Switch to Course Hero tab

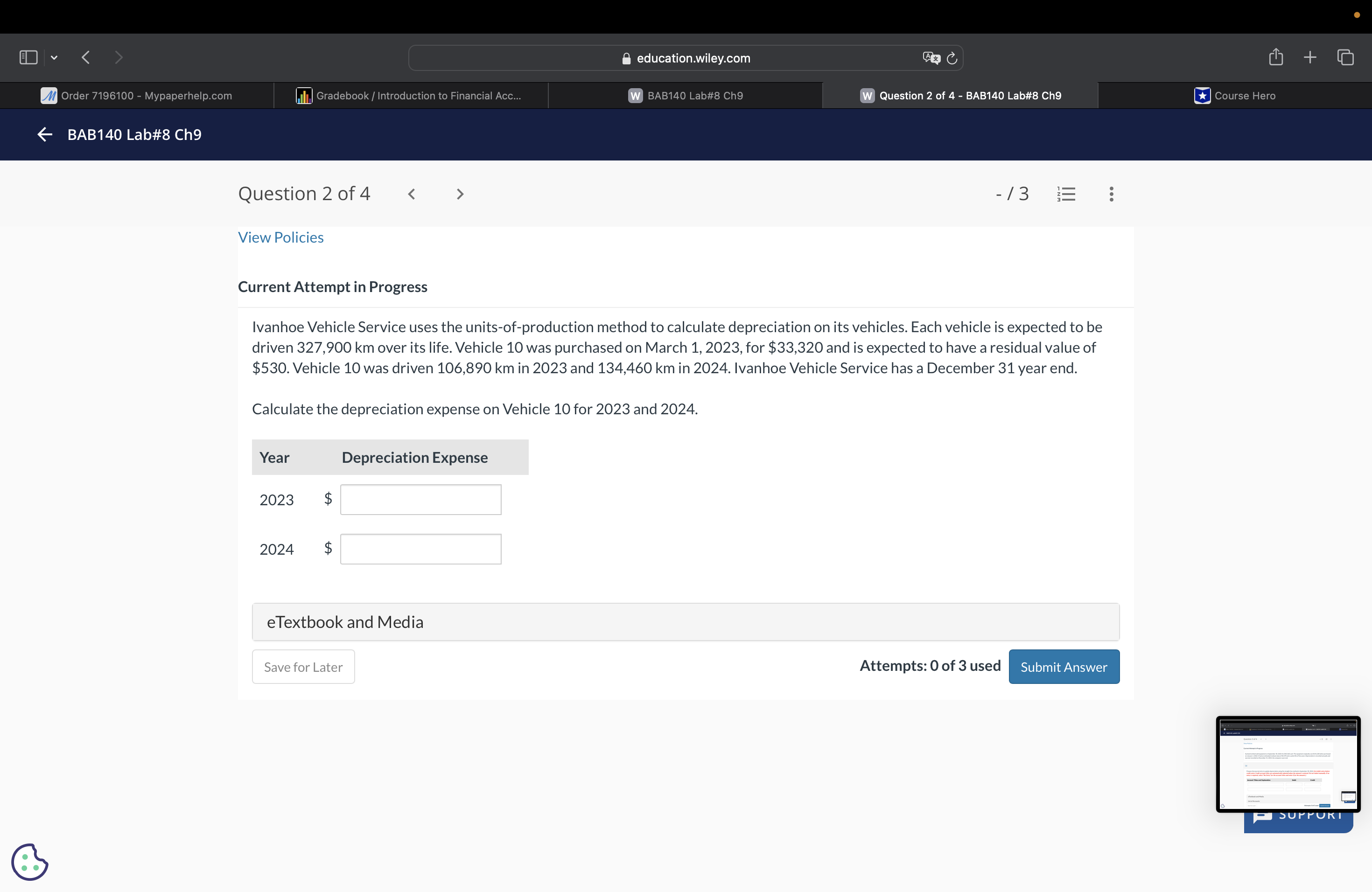[1235, 96]
